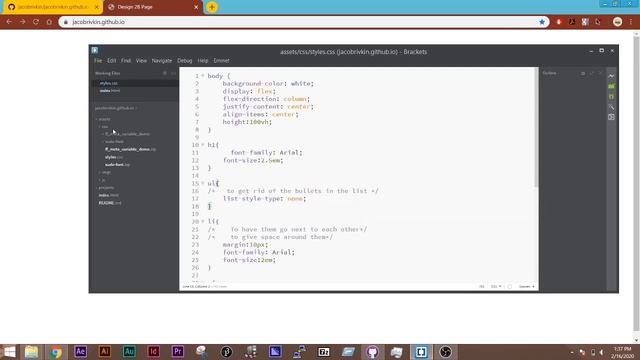Click the Brackets app logo in the title bar

pos(95,50)
